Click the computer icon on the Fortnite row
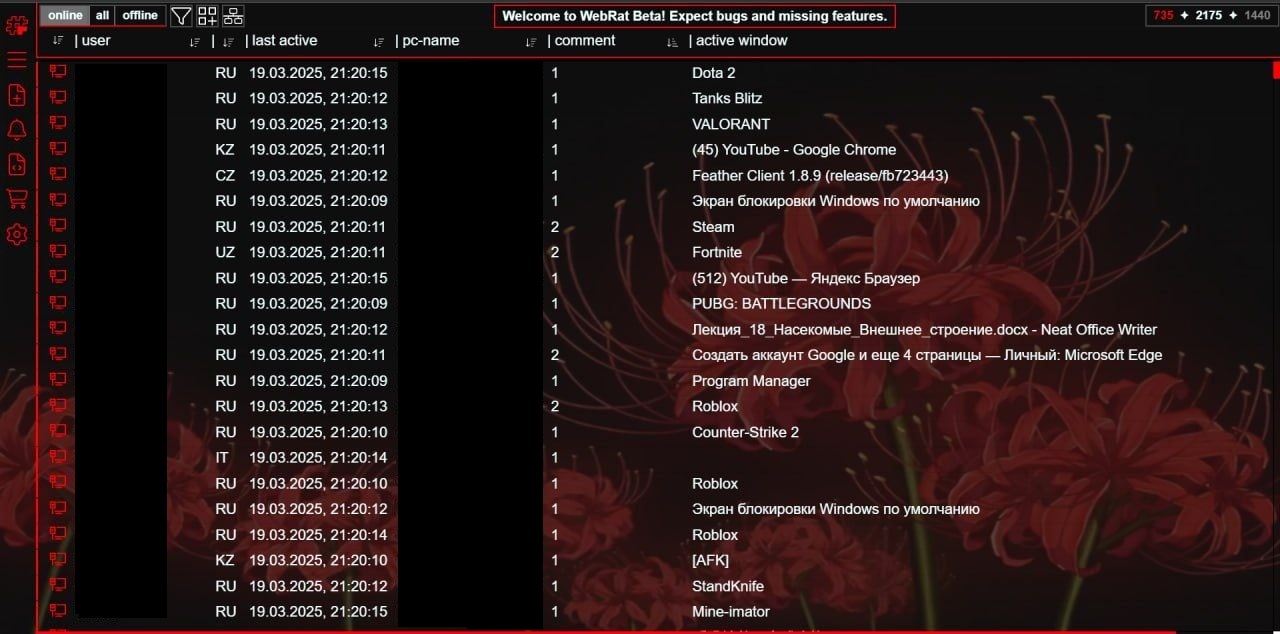Image resolution: width=1280 pixels, height=634 pixels. pyautogui.click(x=58, y=252)
